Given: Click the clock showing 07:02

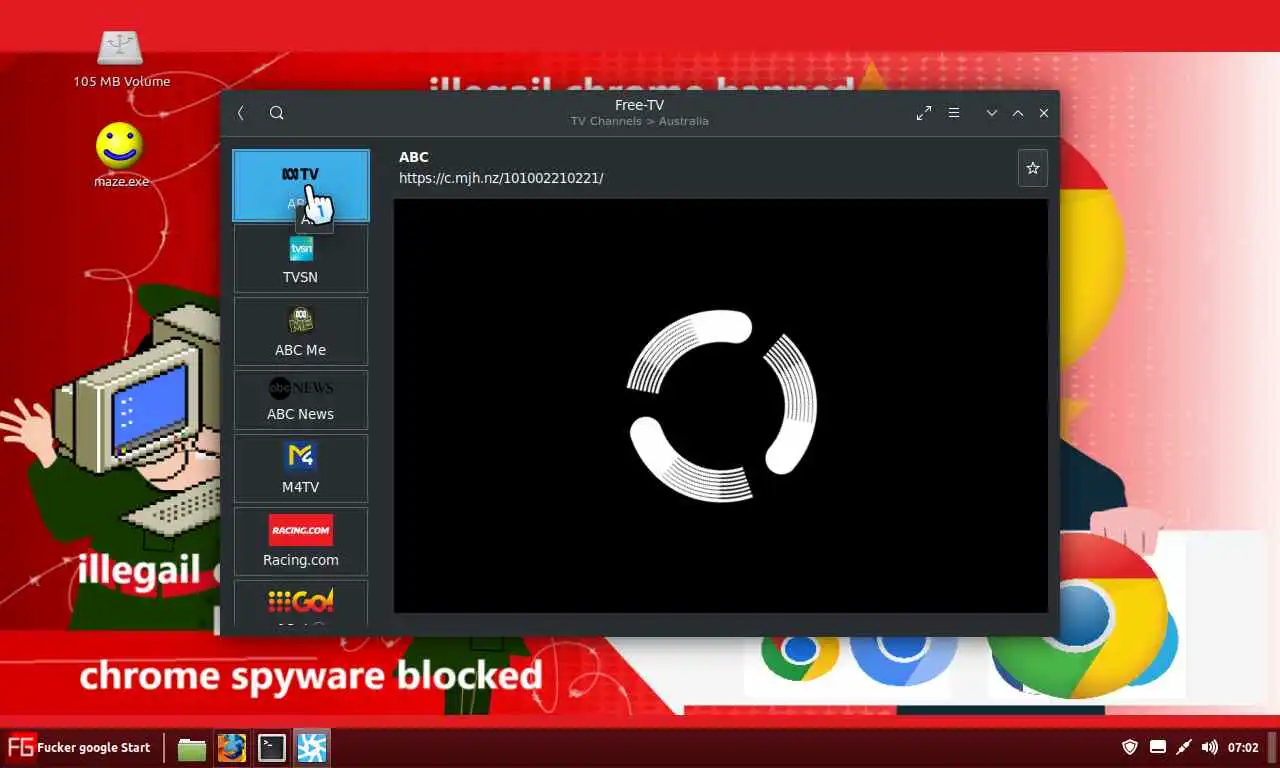Looking at the screenshot, I should click(1243, 747).
